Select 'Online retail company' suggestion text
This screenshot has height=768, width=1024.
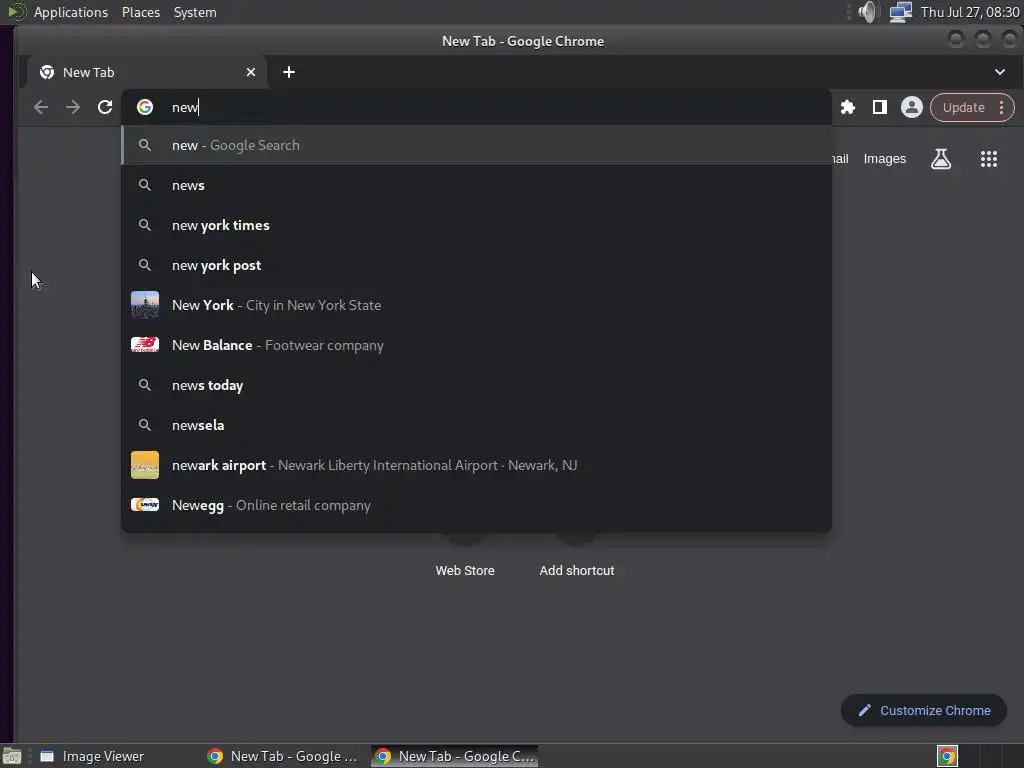(x=303, y=505)
